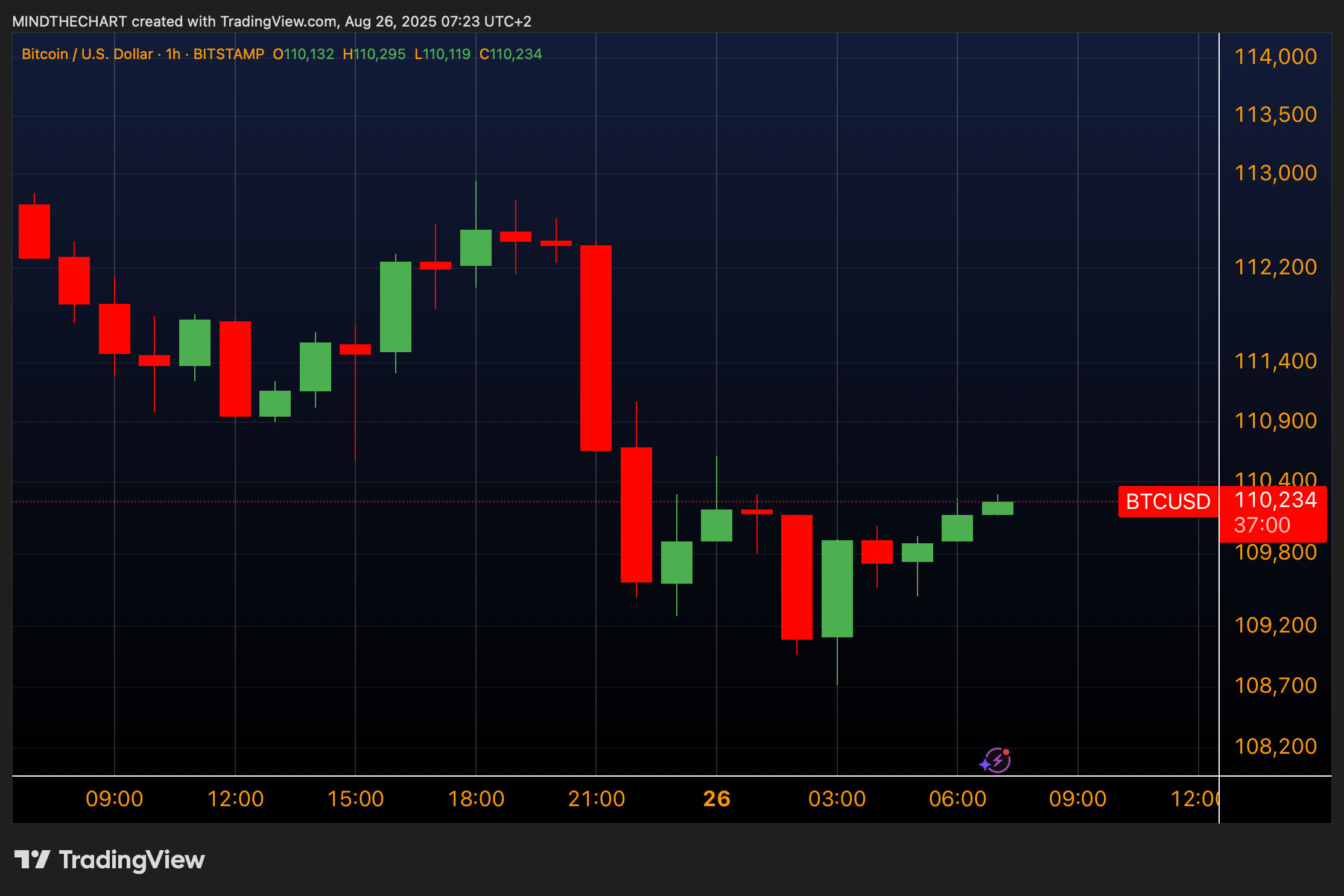Viewport: 1344px width, 896px height.
Task: Click the TradingView logo at the bottom left
Action: tap(110, 860)
